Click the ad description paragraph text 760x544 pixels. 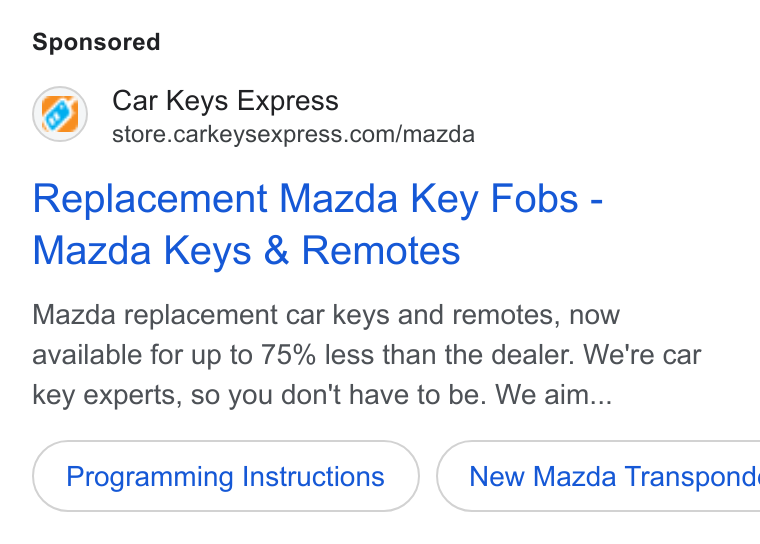pyautogui.click(x=366, y=354)
